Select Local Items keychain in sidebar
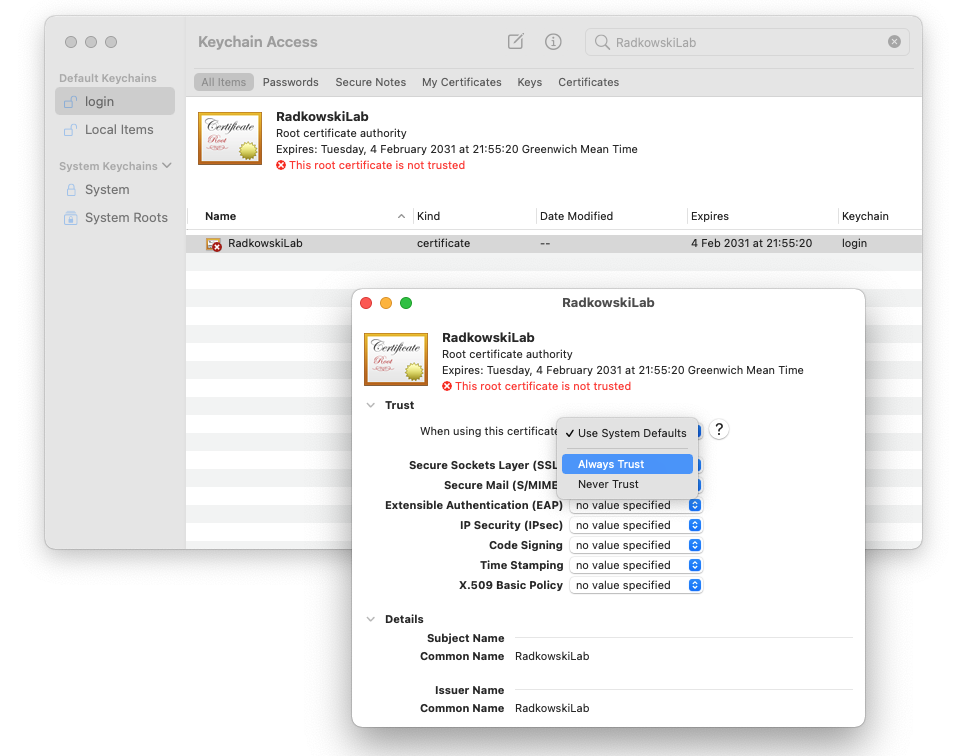The height and width of the screenshot is (756, 973). (x=115, y=130)
